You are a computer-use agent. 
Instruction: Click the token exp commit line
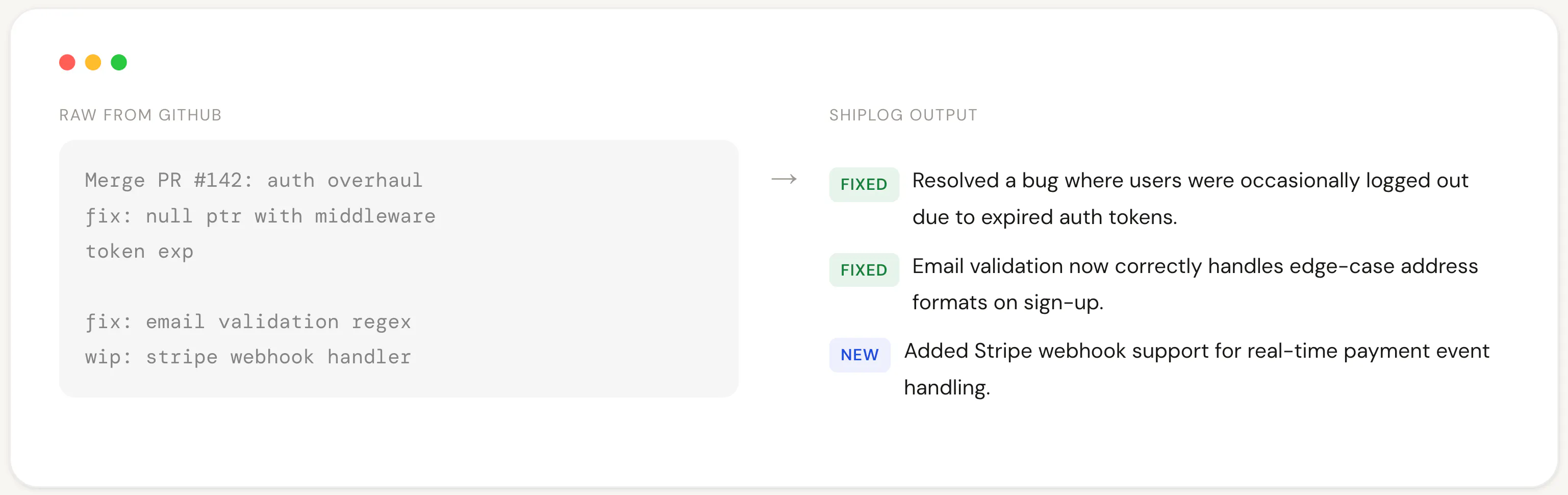click(139, 252)
